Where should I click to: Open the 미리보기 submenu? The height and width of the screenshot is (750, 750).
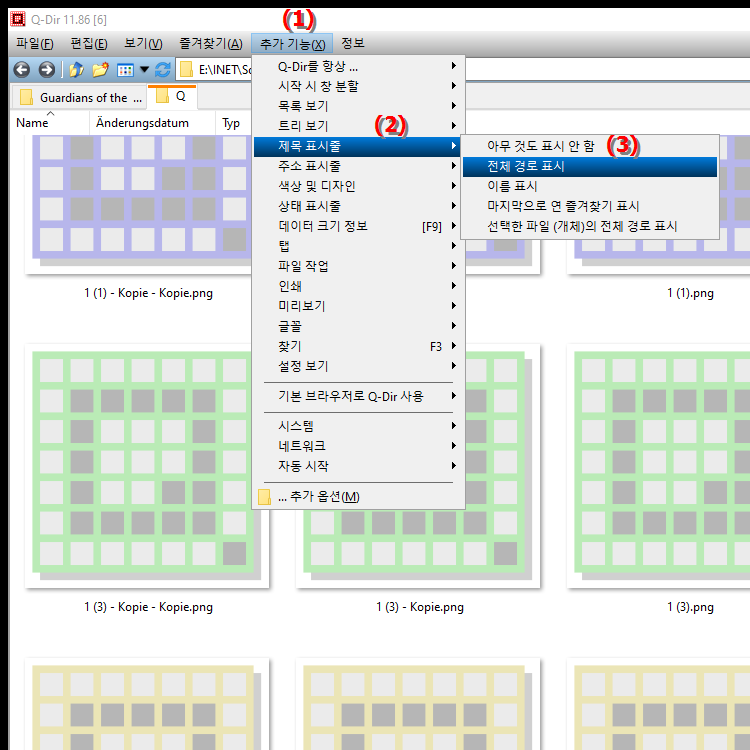(358, 306)
